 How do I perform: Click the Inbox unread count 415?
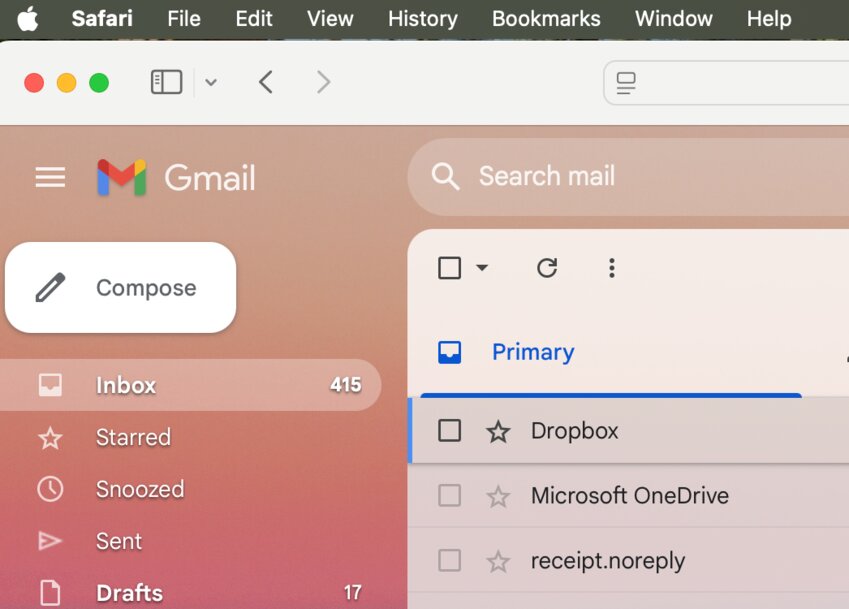(345, 385)
